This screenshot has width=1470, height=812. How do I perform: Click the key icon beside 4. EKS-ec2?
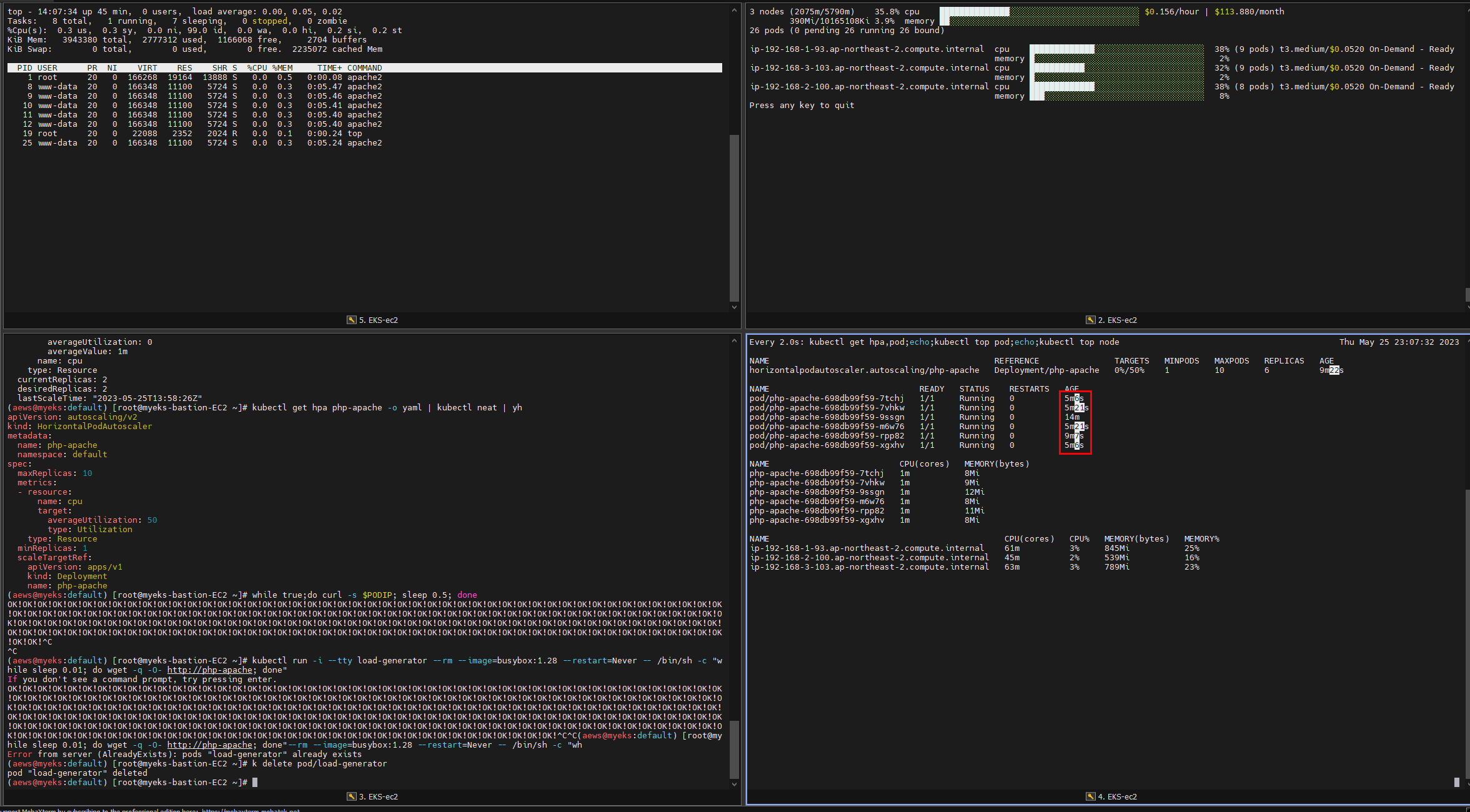point(1091,796)
